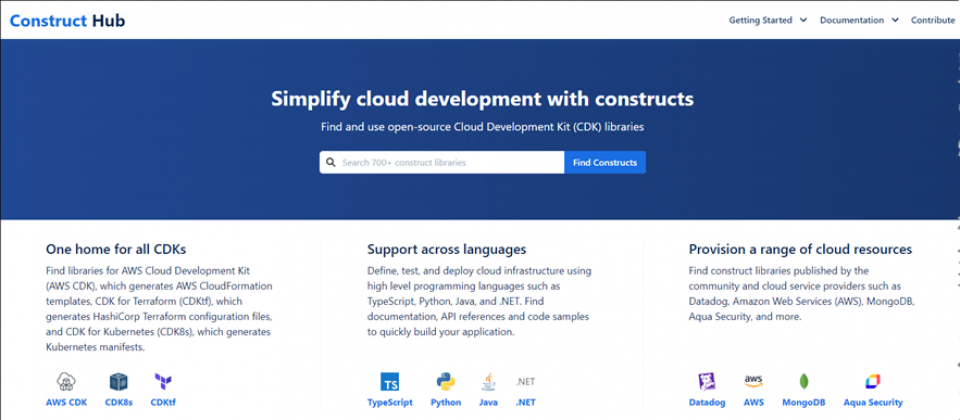Focus the construct libraries search field

[x=441, y=162]
